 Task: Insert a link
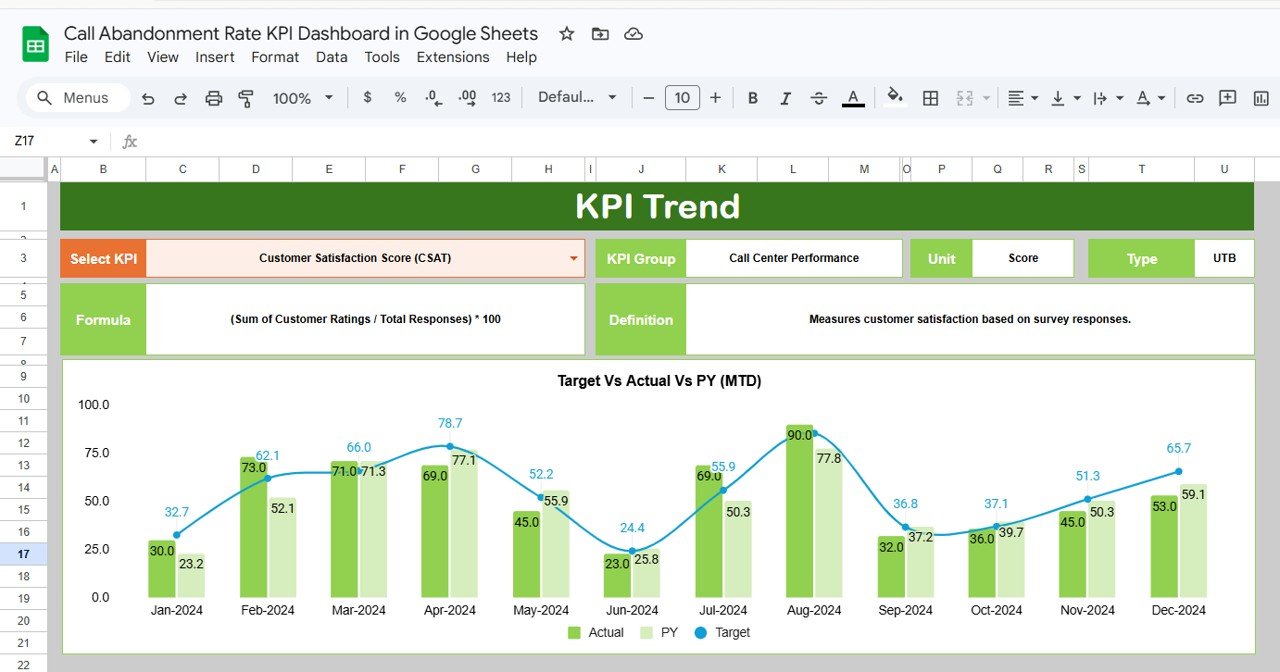(x=1195, y=97)
